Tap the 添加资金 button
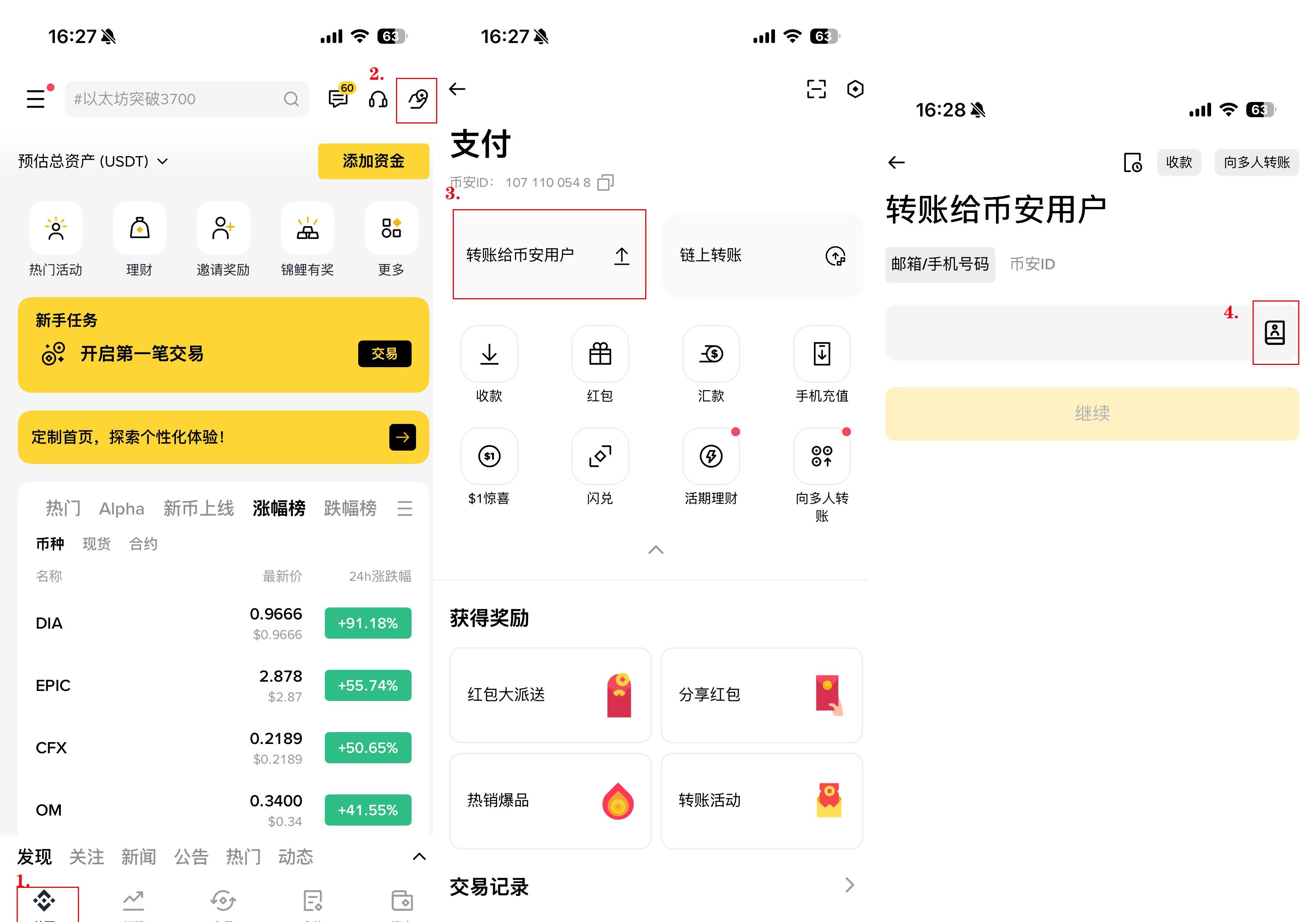The height and width of the screenshot is (922, 1316). [373, 161]
